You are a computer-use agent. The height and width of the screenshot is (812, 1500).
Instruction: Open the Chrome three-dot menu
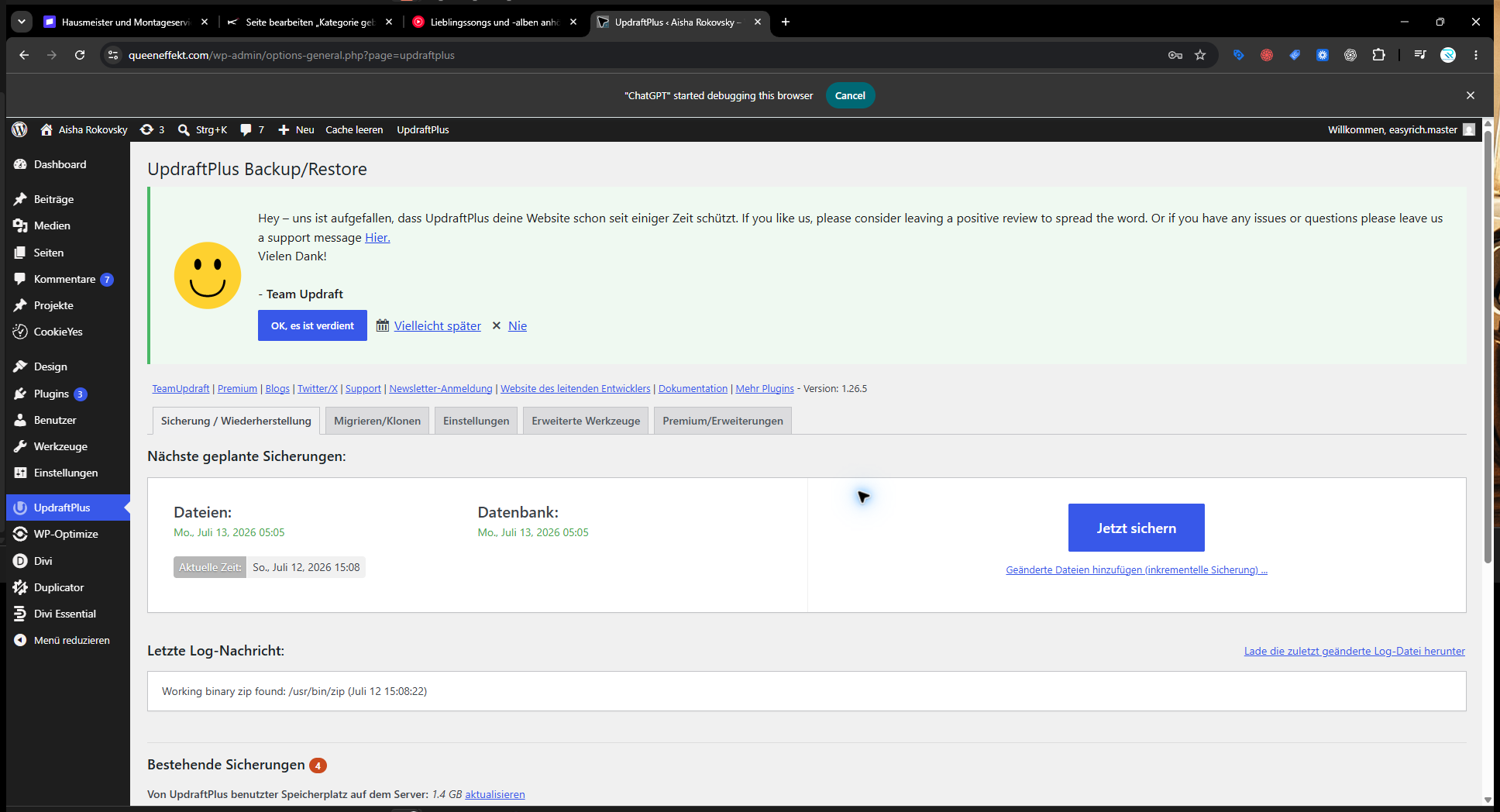click(x=1476, y=55)
